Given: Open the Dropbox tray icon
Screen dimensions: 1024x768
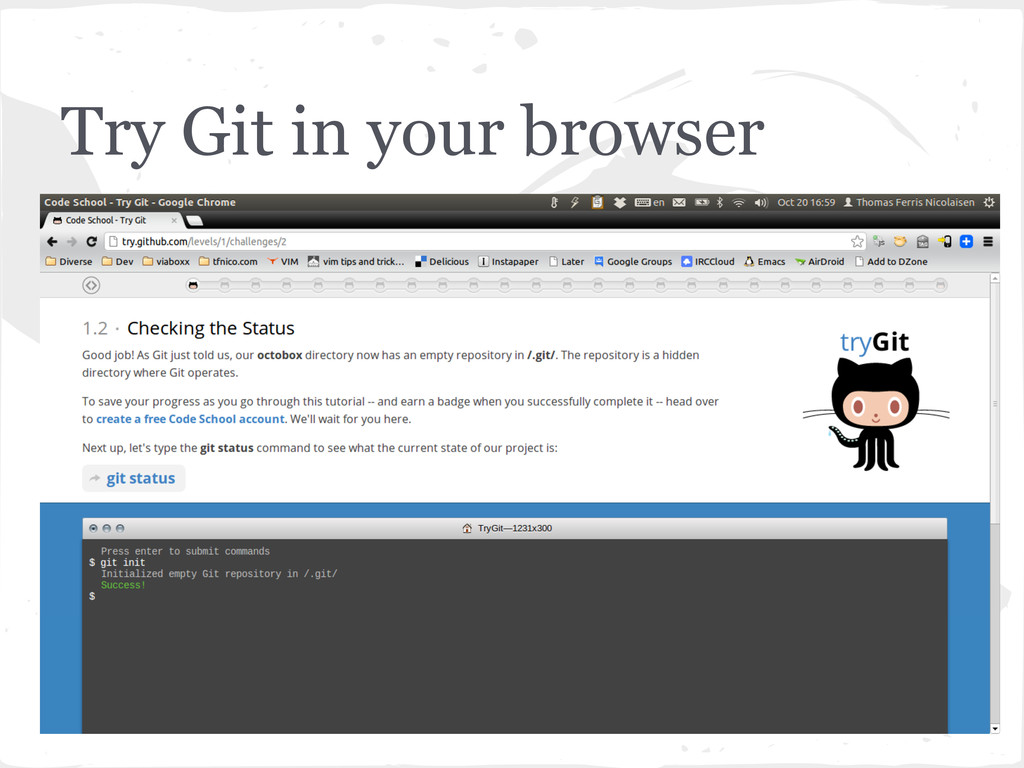Looking at the screenshot, I should click(x=620, y=202).
